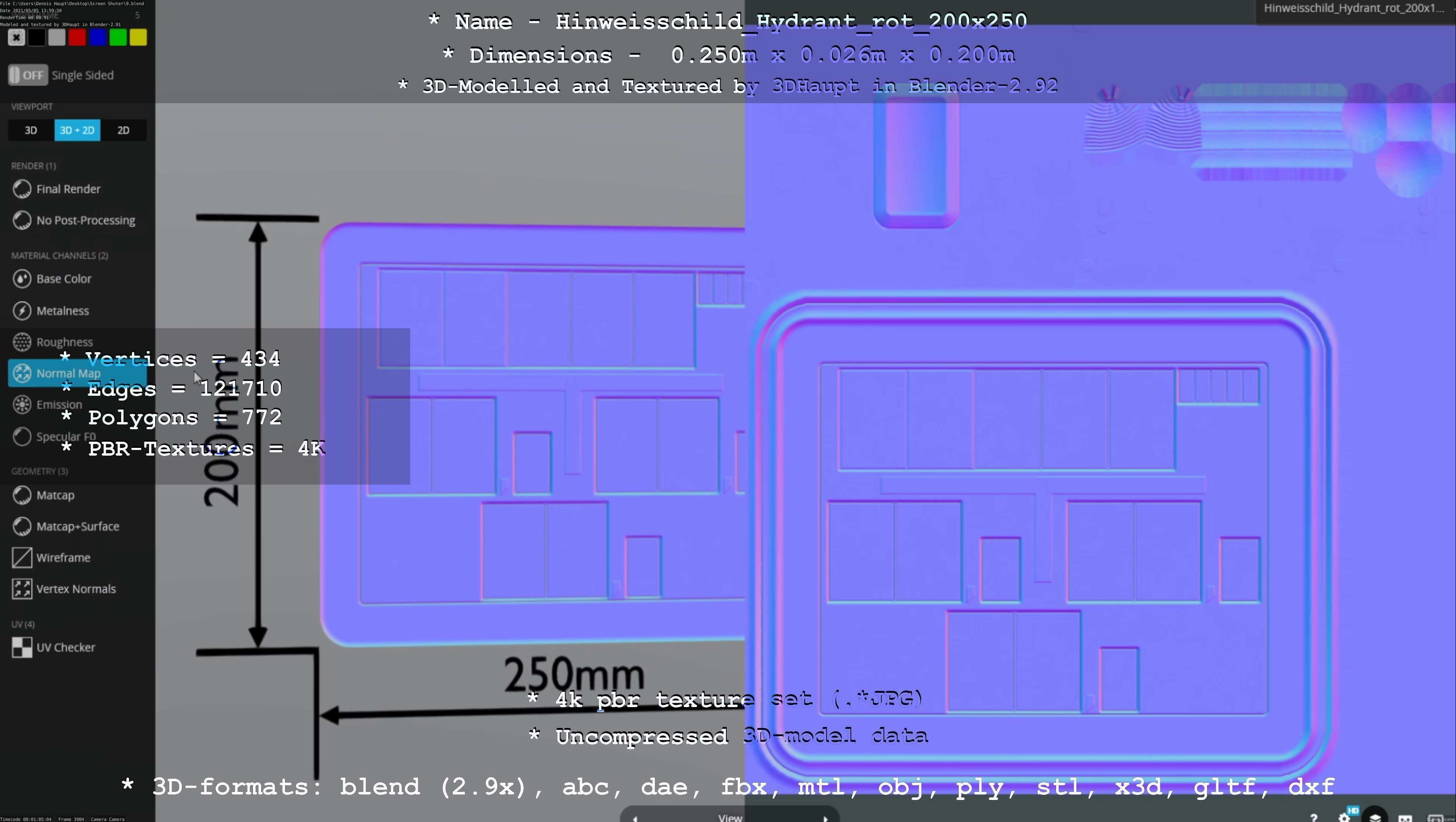Select the no-background X swatch

pos(17,37)
